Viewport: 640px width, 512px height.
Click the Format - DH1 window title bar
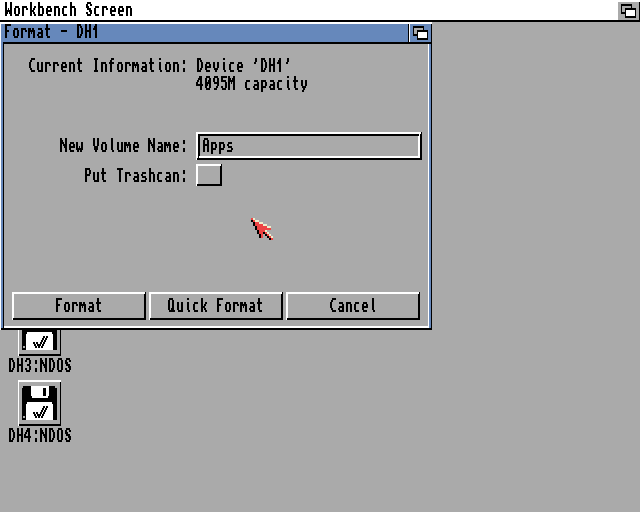click(205, 33)
